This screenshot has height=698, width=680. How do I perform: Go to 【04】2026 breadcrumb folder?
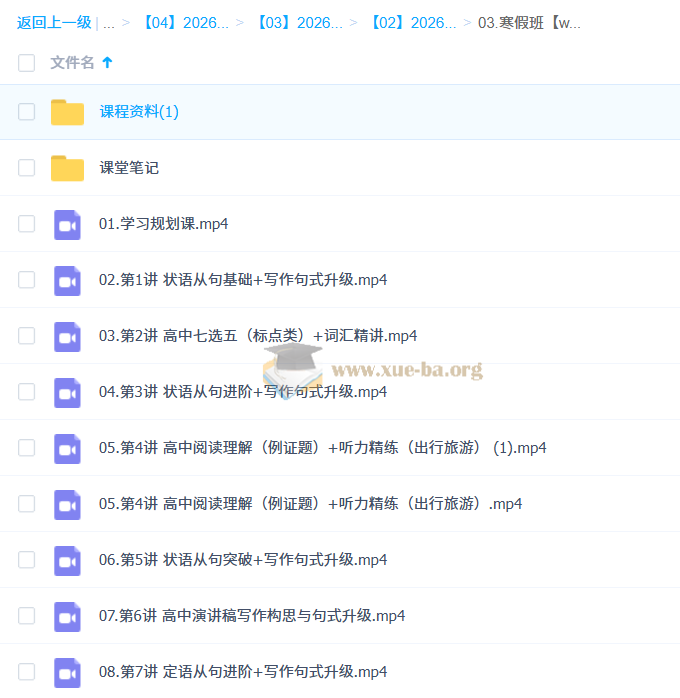(186, 22)
